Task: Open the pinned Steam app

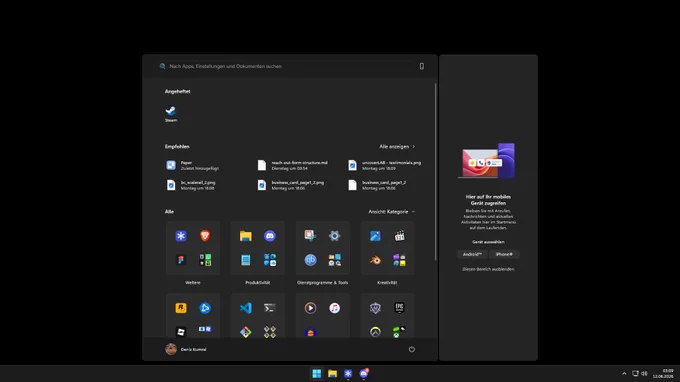Action: 171,113
